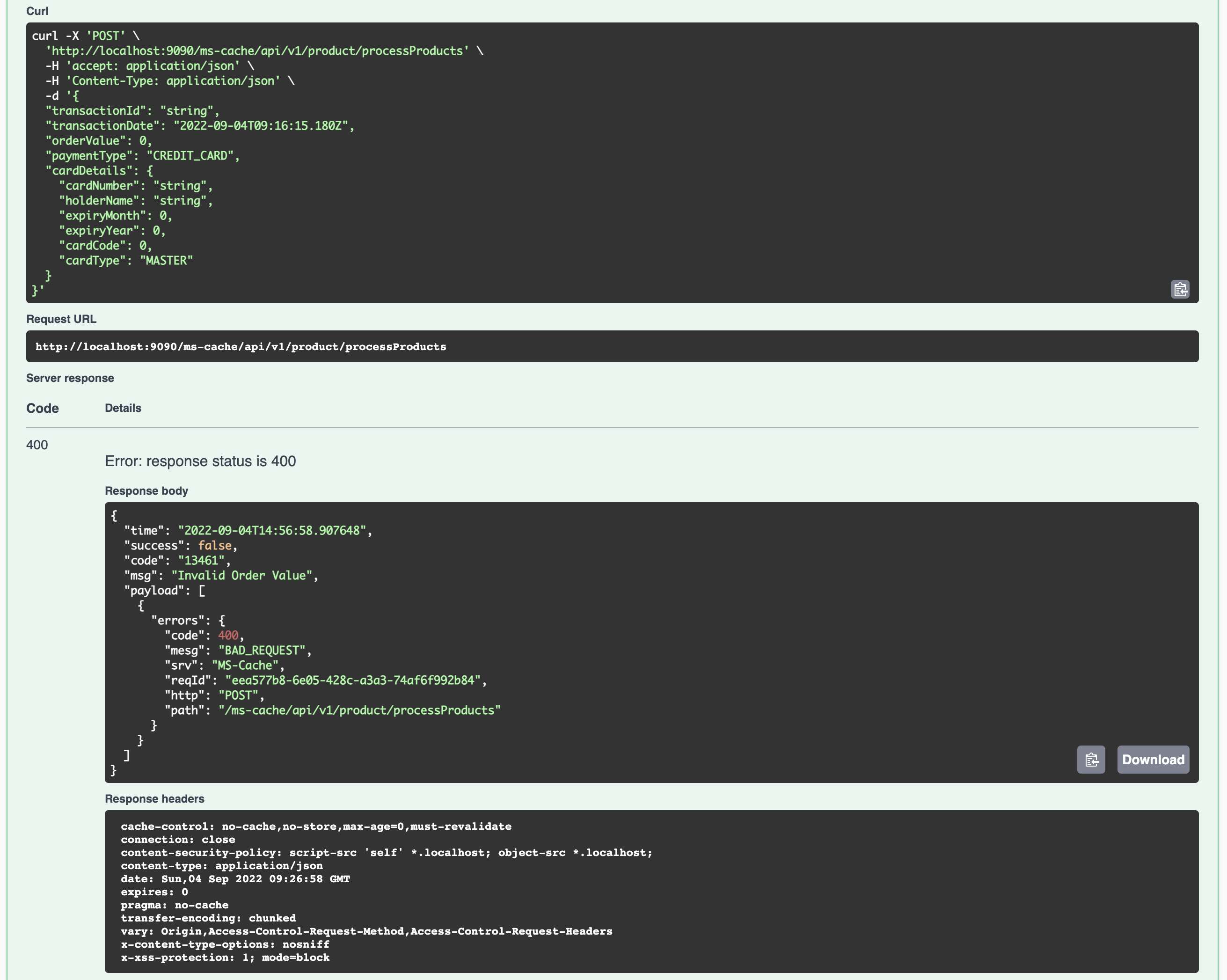Click the 'Error: response status is 400' text
Viewport: 1227px width, 980px height.
200,461
